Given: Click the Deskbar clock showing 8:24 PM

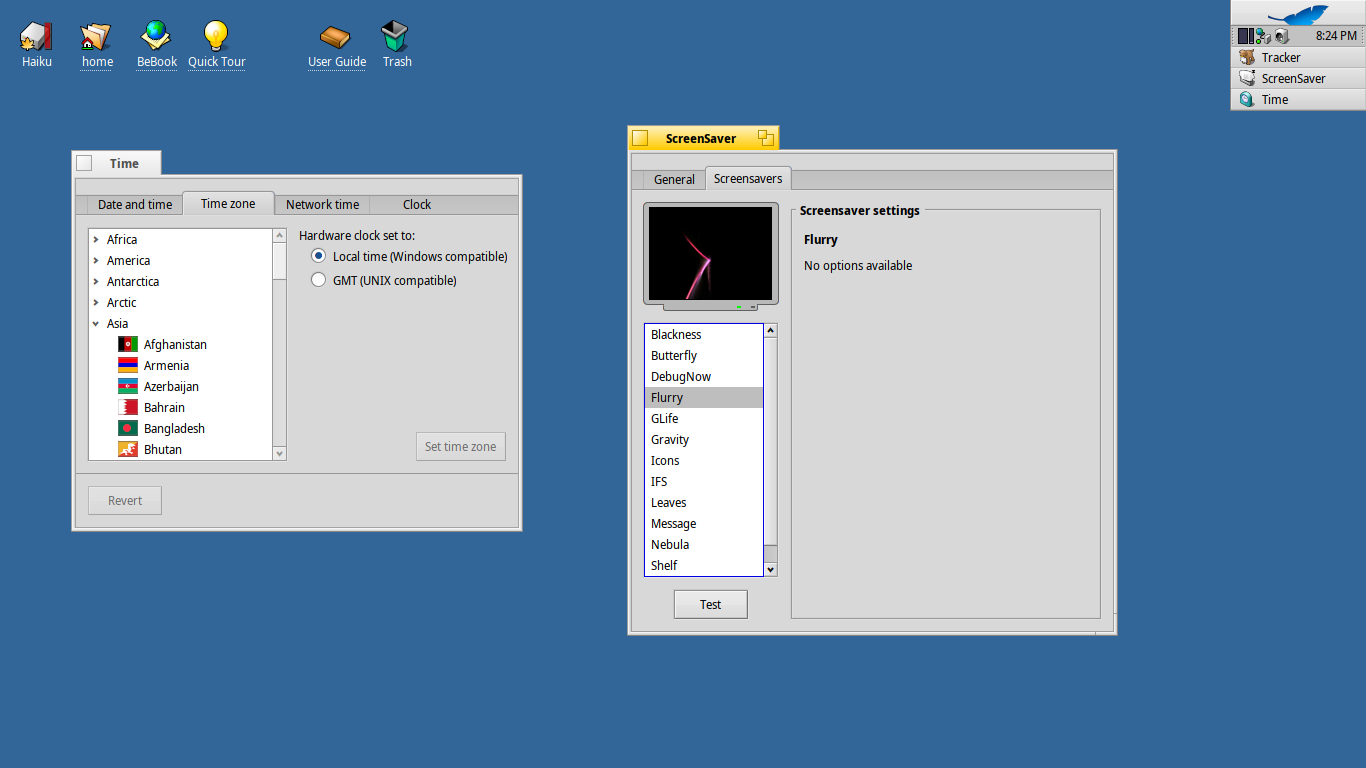Looking at the screenshot, I should [x=1336, y=36].
